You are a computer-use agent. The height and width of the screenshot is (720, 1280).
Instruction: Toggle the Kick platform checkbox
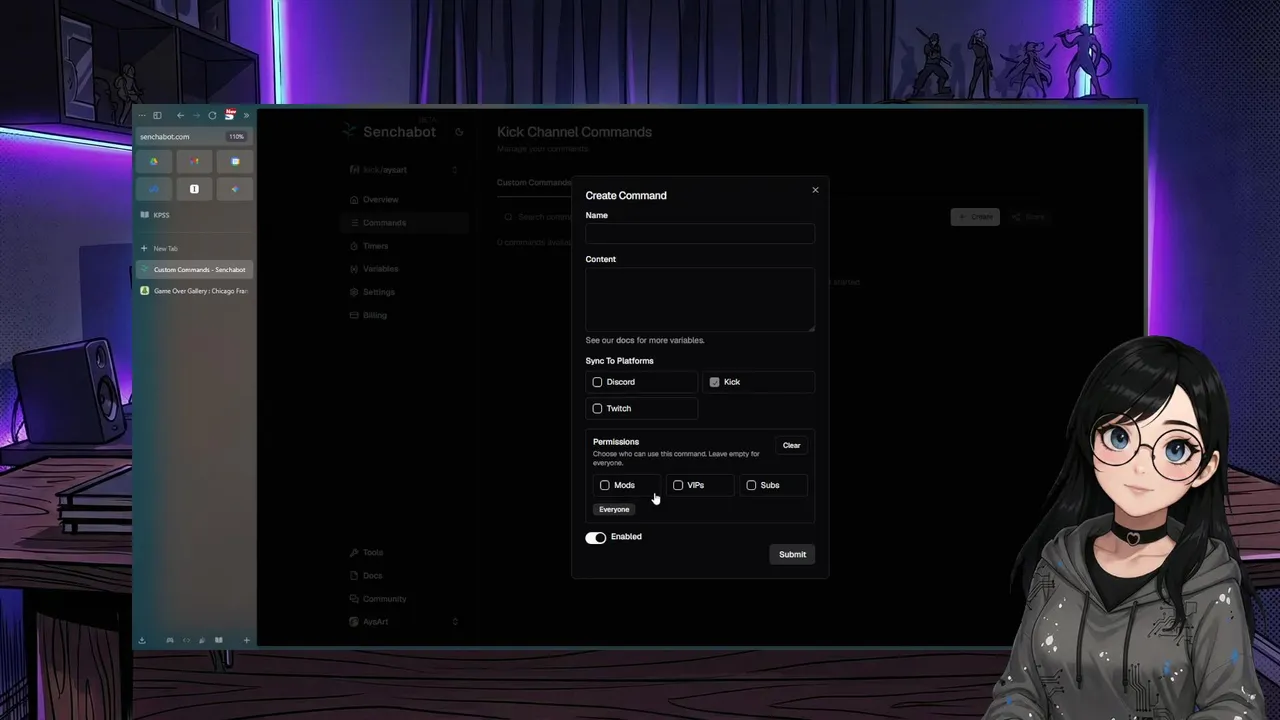pyautogui.click(x=714, y=382)
